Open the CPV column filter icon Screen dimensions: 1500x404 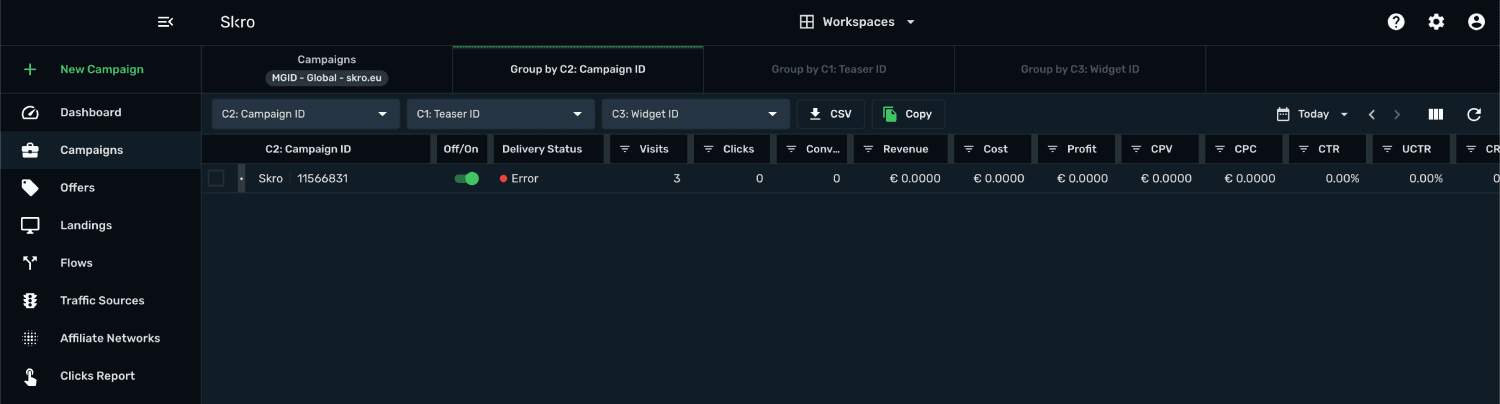1136,149
